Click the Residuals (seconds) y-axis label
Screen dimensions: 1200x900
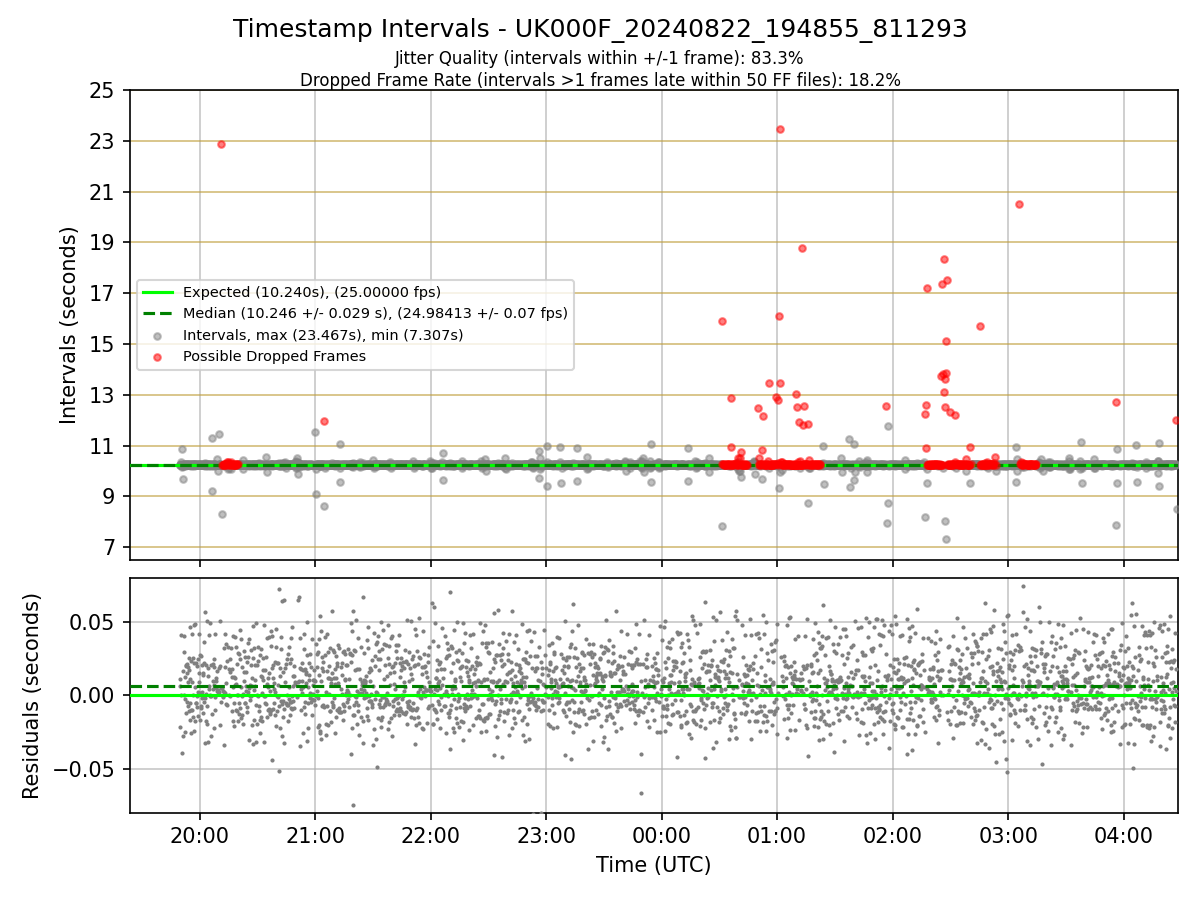point(32,696)
